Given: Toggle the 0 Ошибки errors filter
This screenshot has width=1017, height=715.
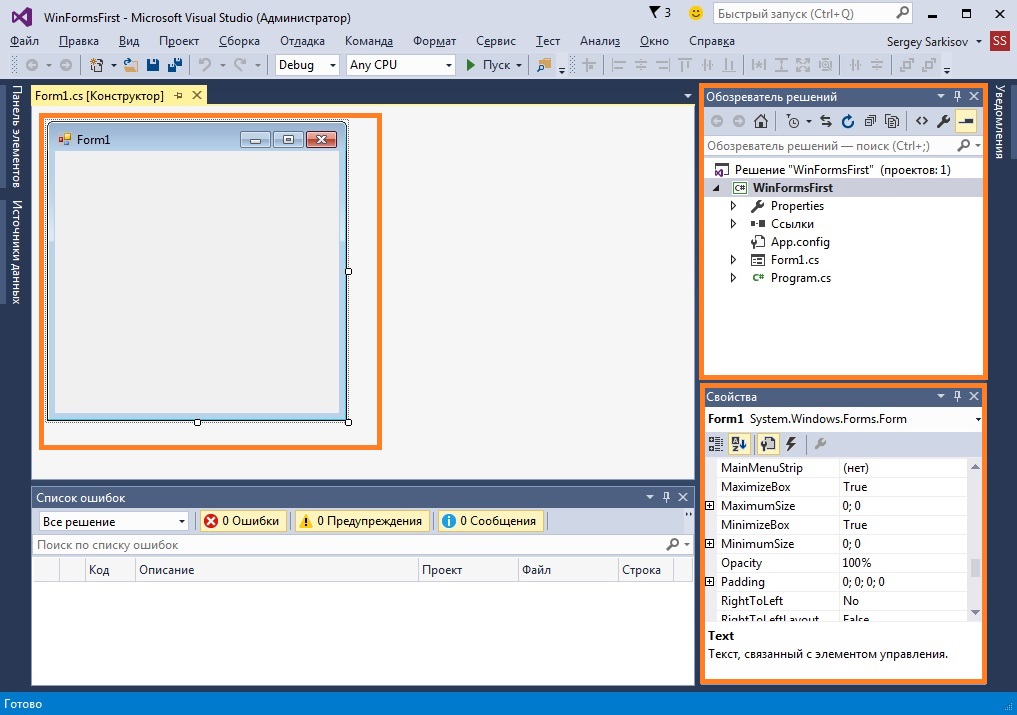Looking at the screenshot, I should pyautogui.click(x=243, y=521).
